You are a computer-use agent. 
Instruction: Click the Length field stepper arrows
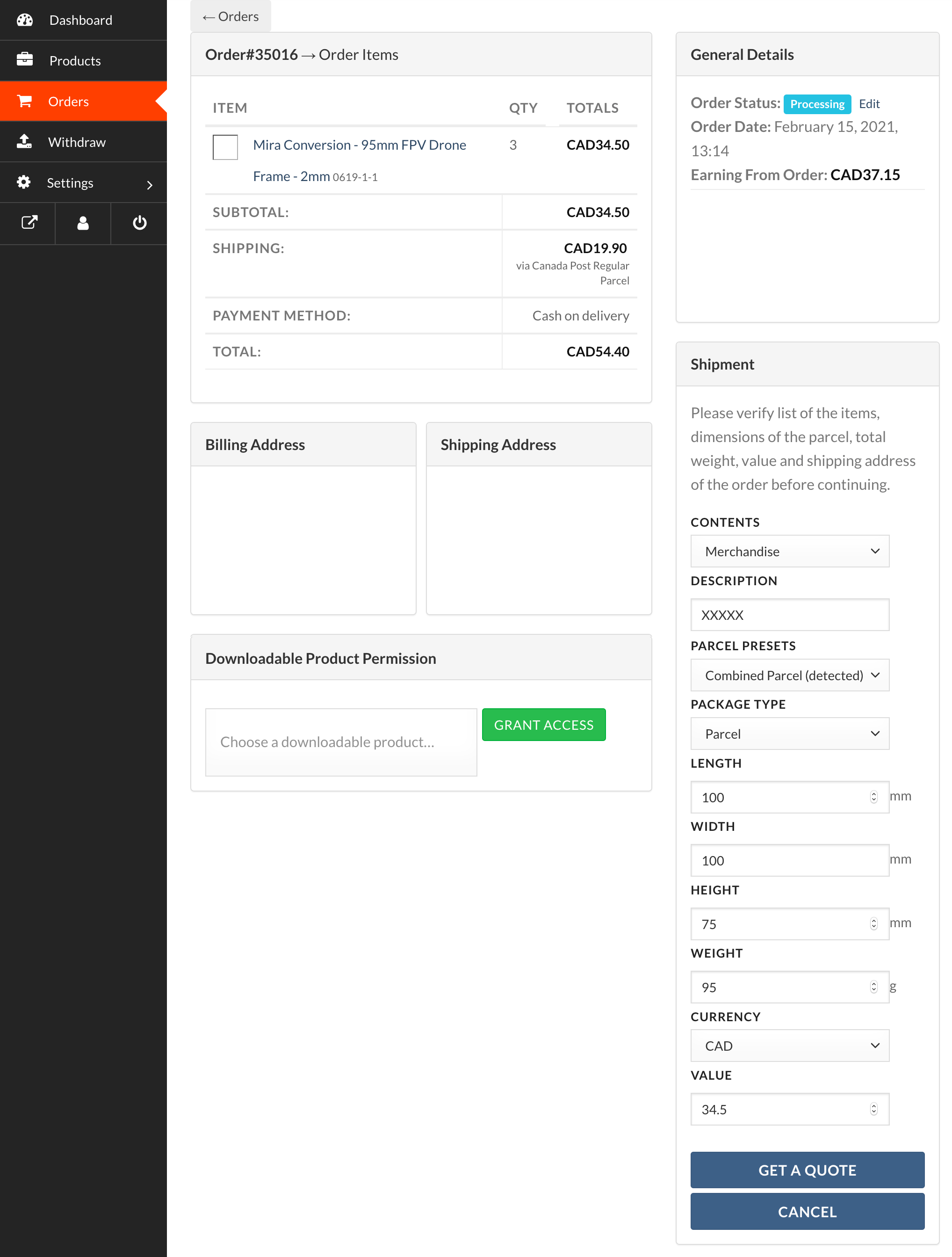873,797
